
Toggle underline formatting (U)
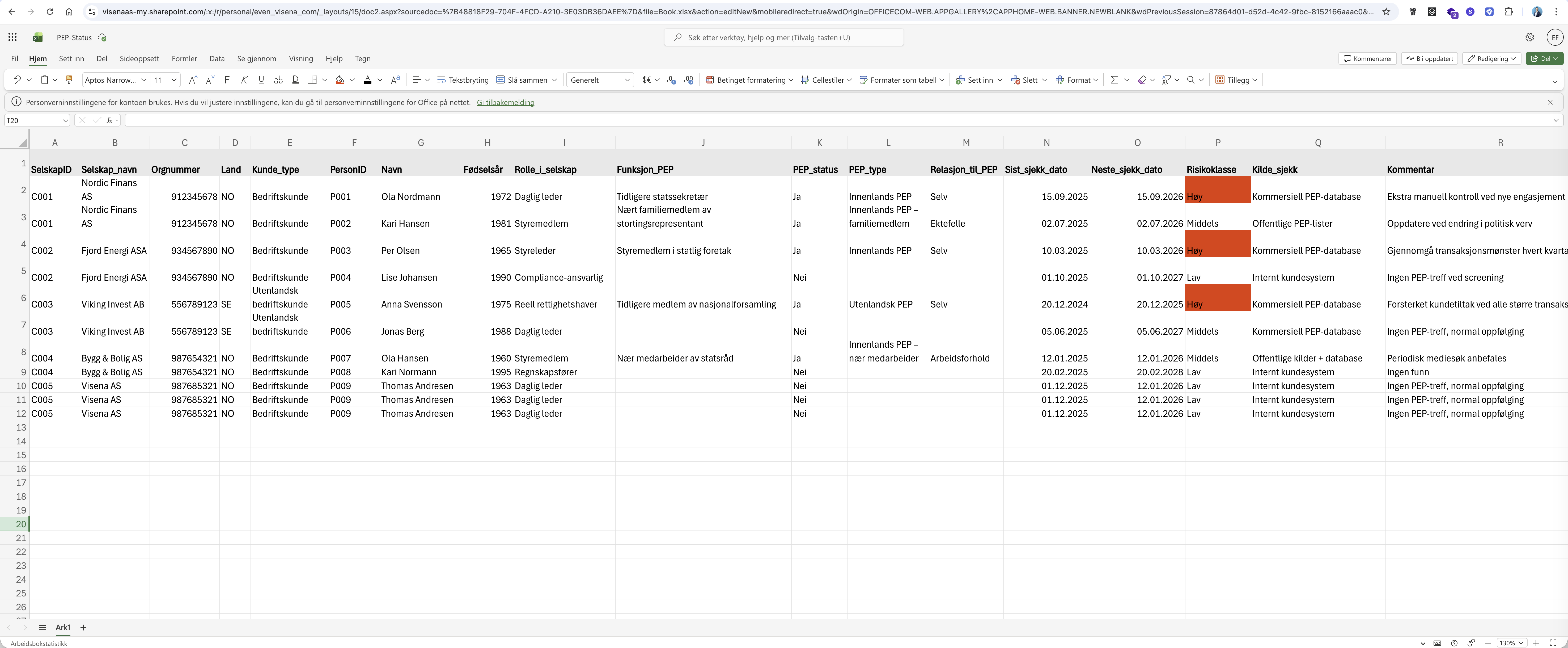[x=261, y=80]
